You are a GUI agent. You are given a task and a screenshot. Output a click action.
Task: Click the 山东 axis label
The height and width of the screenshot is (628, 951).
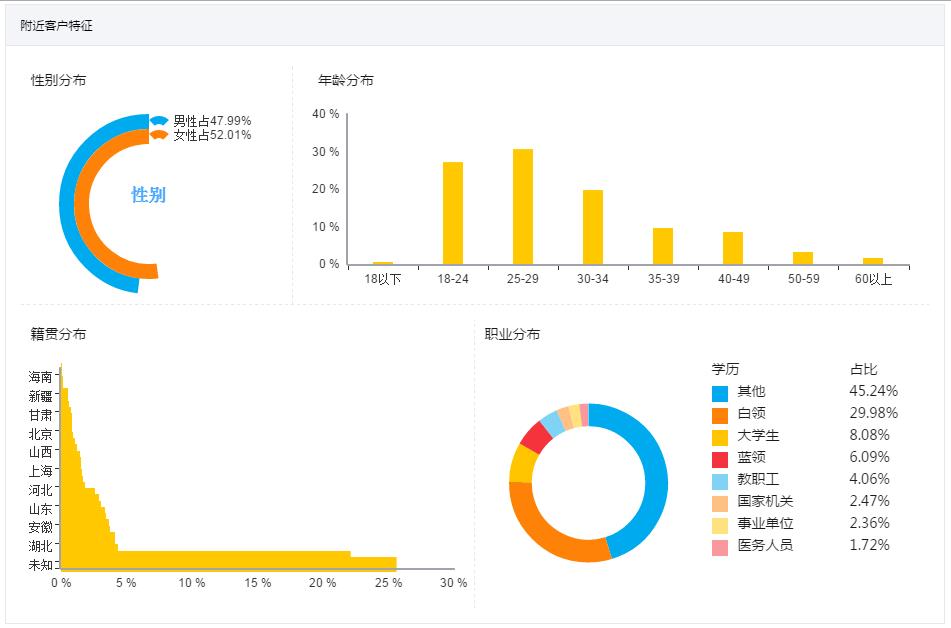(x=41, y=508)
